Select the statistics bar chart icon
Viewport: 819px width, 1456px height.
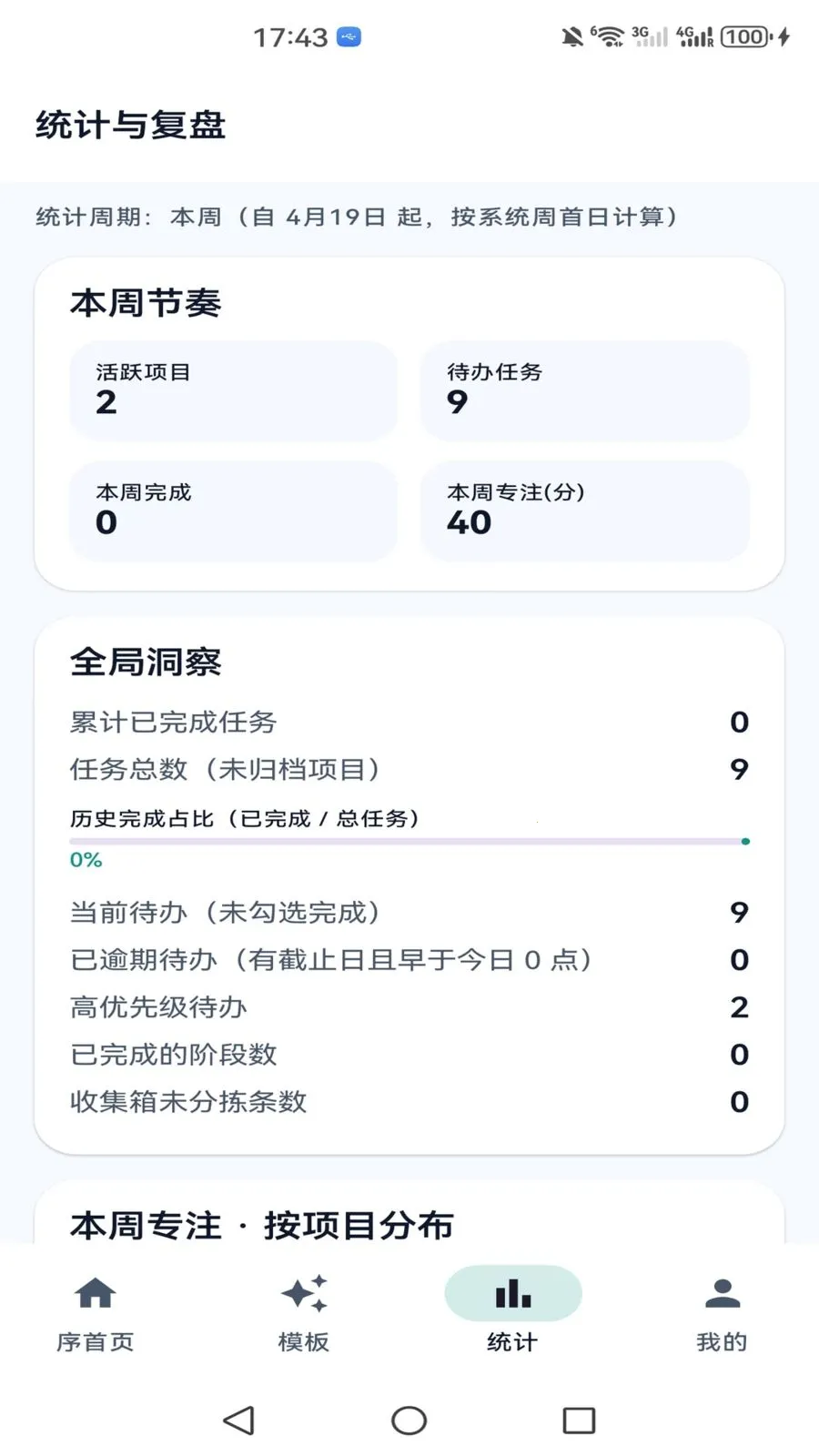[513, 1293]
